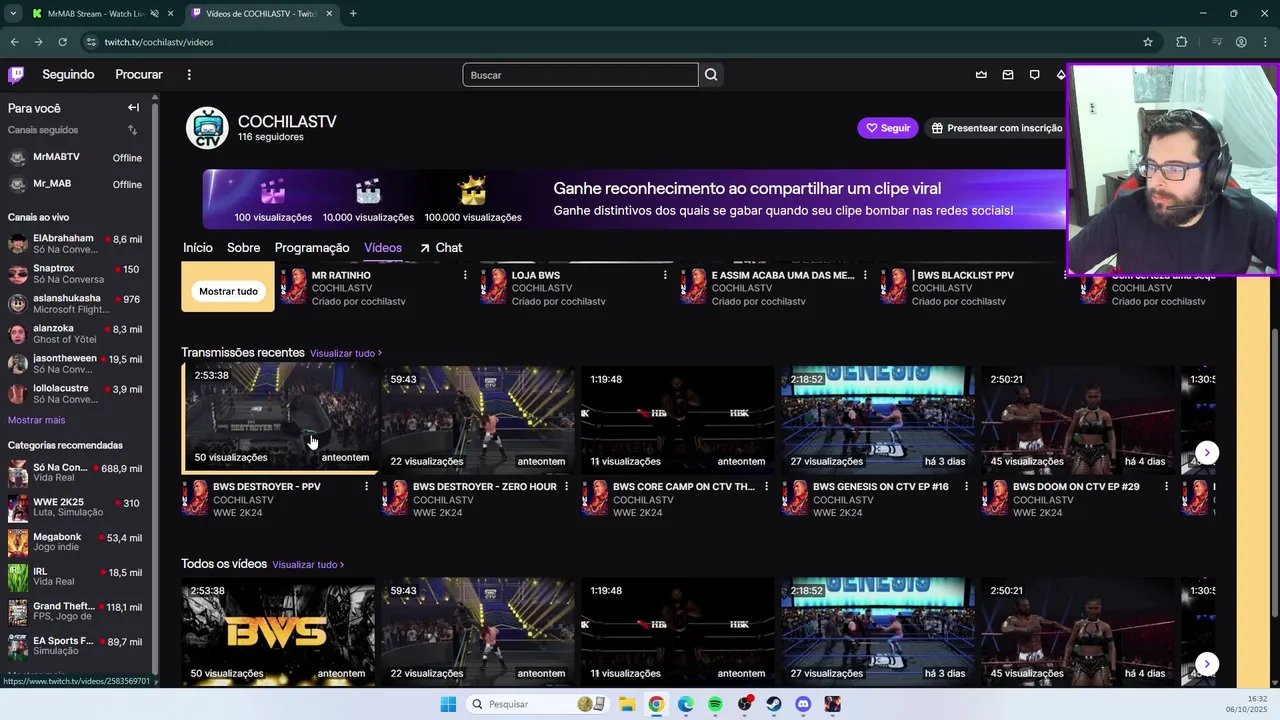Open Snaptrox live channel in sidebar
Image resolution: width=1280 pixels, height=720 pixels.
75,274
